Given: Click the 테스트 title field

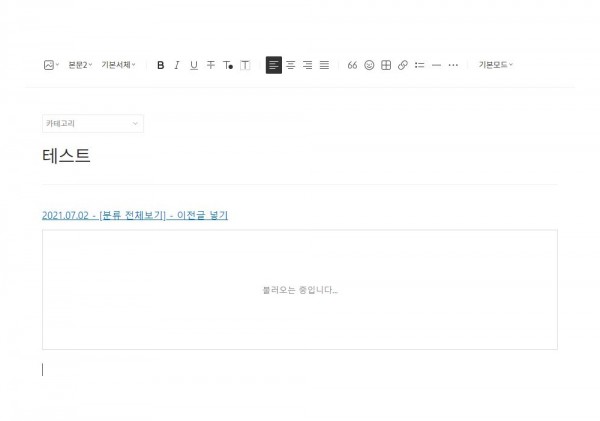Looking at the screenshot, I should [x=67, y=155].
